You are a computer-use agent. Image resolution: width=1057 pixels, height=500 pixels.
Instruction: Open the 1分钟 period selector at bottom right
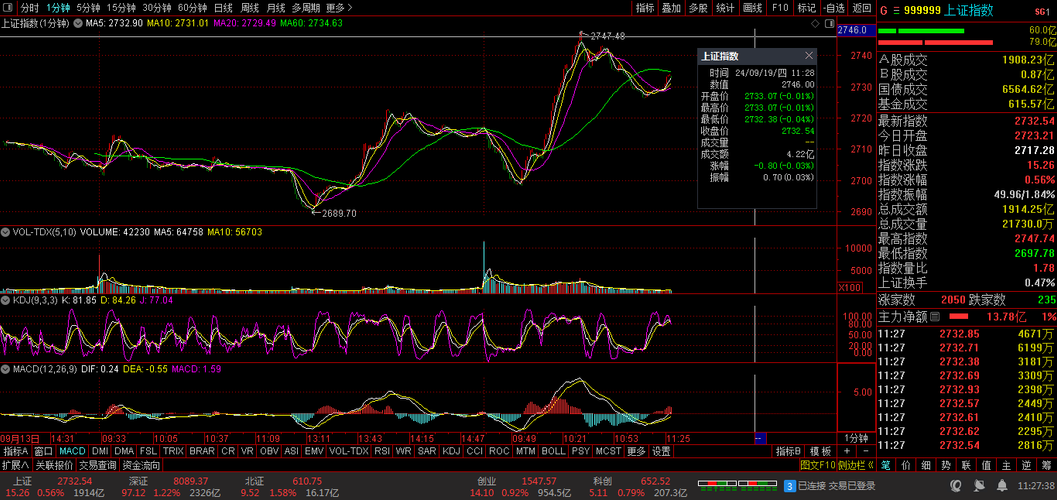856,438
